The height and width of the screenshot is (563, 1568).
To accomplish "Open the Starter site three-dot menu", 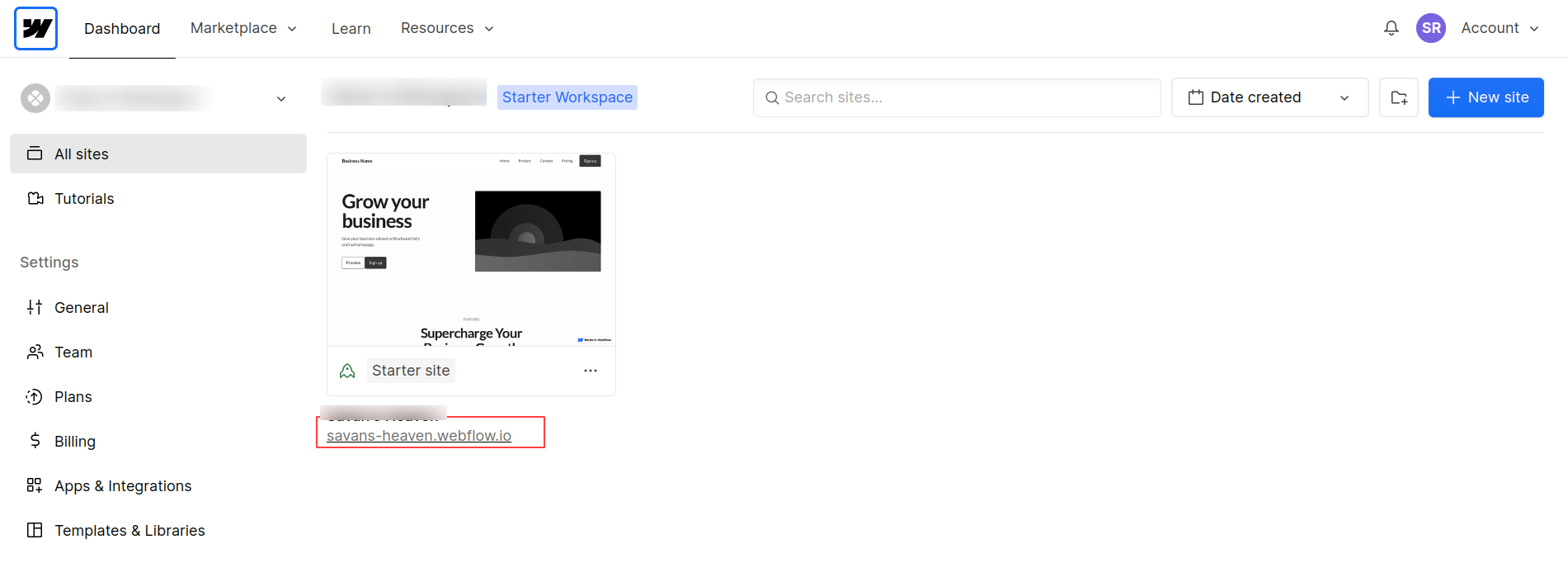I will click(590, 371).
